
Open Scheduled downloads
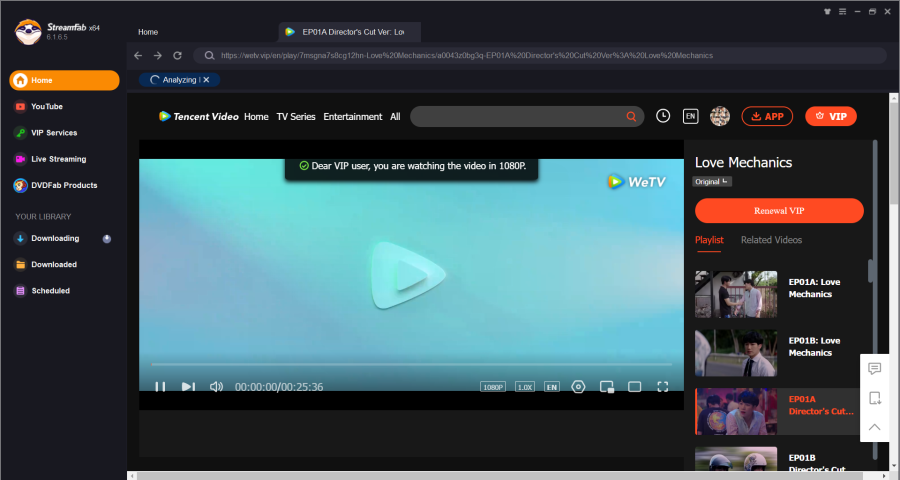click(x=51, y=291)
